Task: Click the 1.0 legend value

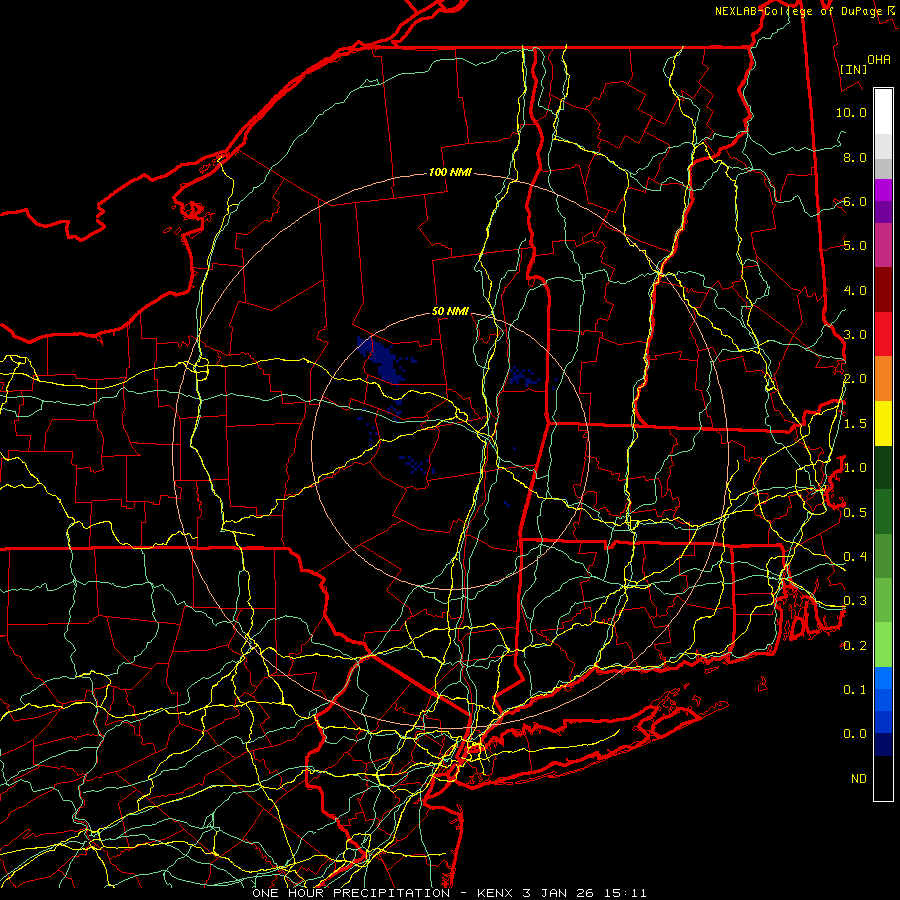Action: [x=855, y=468]
